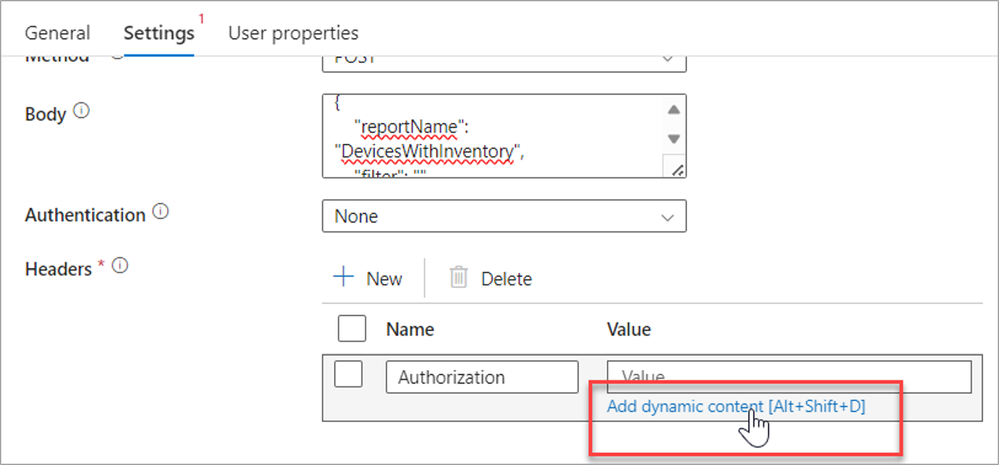Switch to the General tab
999x465 pixels.
click(57, 33)
